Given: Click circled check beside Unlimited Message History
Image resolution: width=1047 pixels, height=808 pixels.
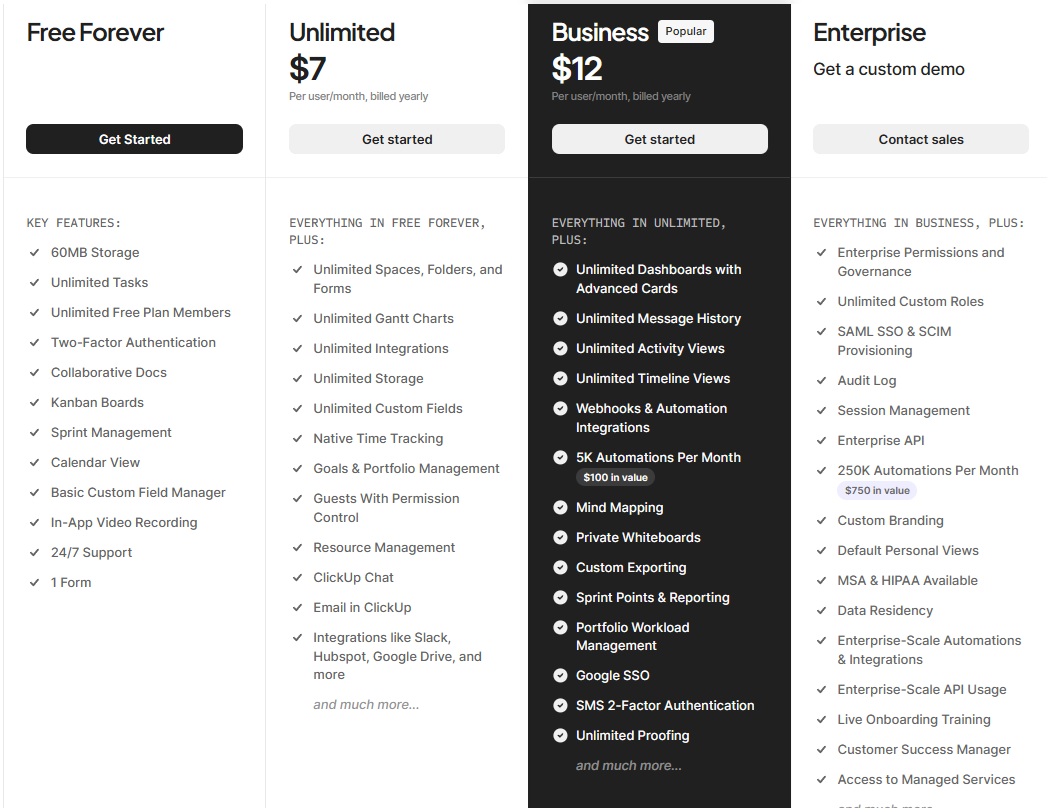Looking at the screenshot, I should pyautogui.click(x=560, y=319).
